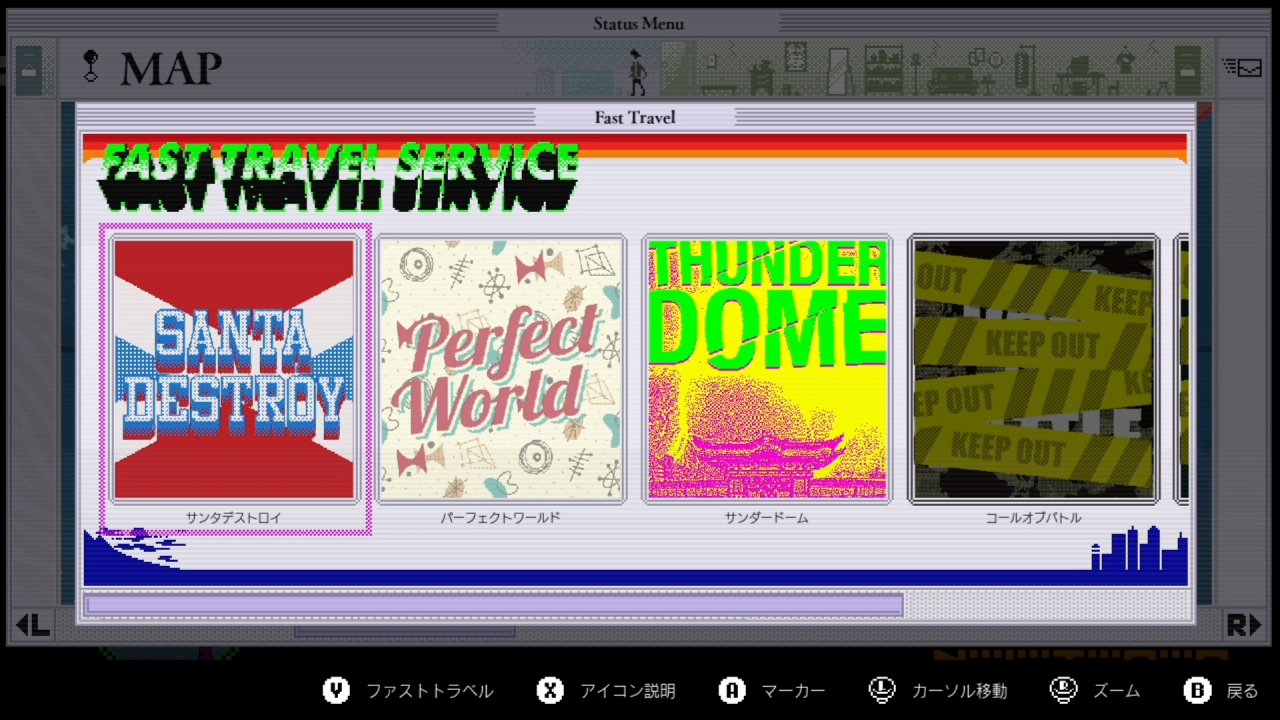This screenshot has height=720, width=1280.
Task: Click the アイコン説明 button hint
Action: tap(628, 691)
